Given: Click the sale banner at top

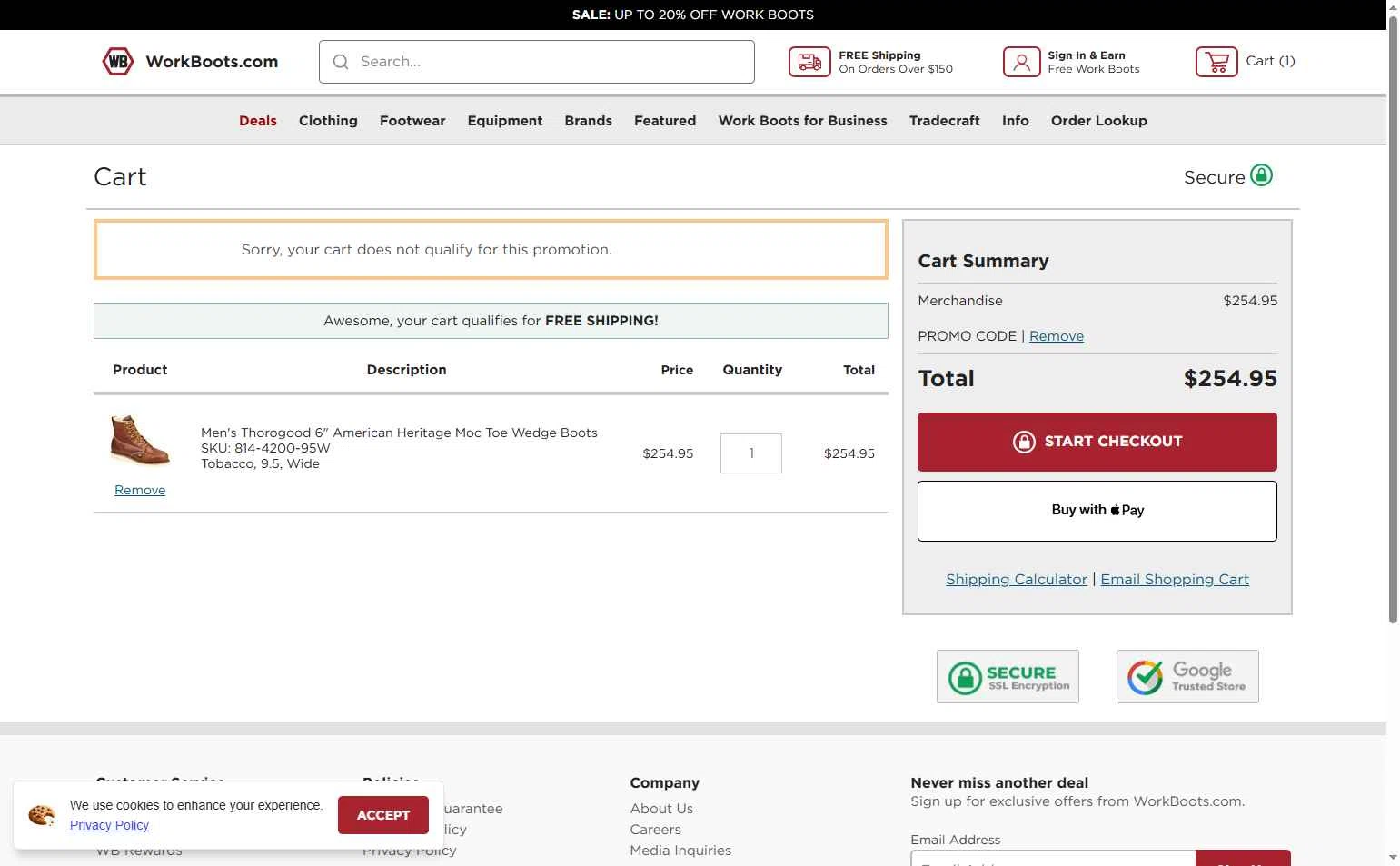Looking at the screenshot, I should (x=693, y=15).
